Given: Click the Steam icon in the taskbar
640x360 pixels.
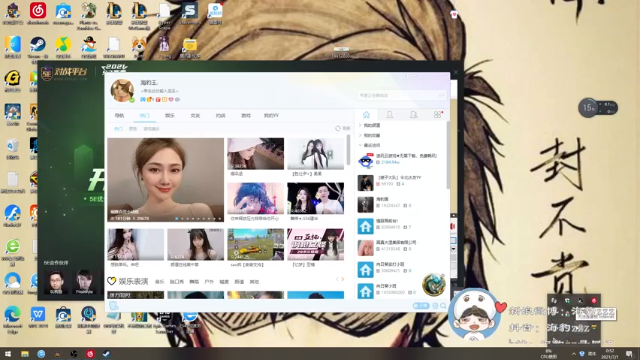Looking at the screenshot, I should [x=107, y=354].
